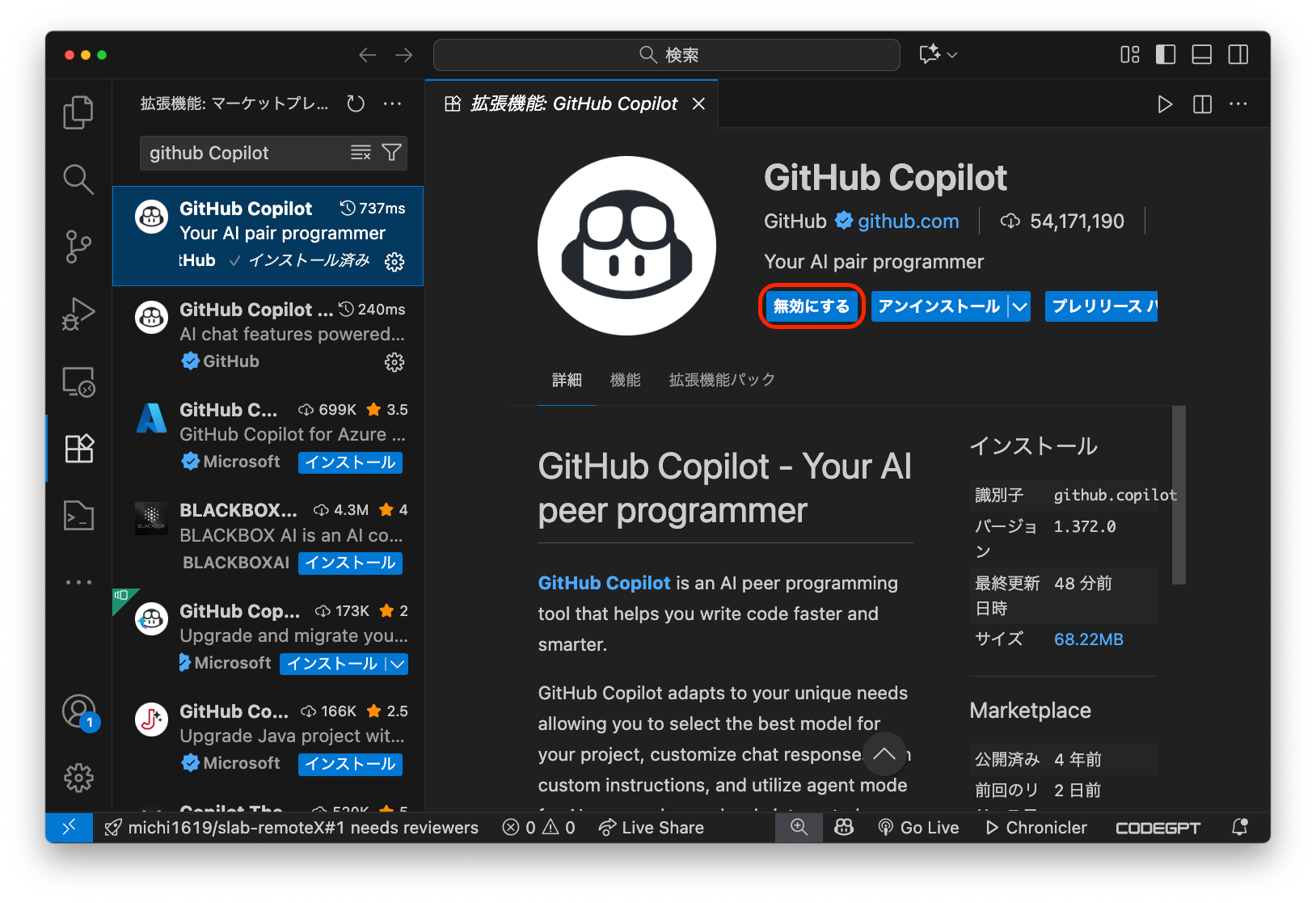
Task: Open the blue GitHub Copilot link in description
Action: coord(604,583)
